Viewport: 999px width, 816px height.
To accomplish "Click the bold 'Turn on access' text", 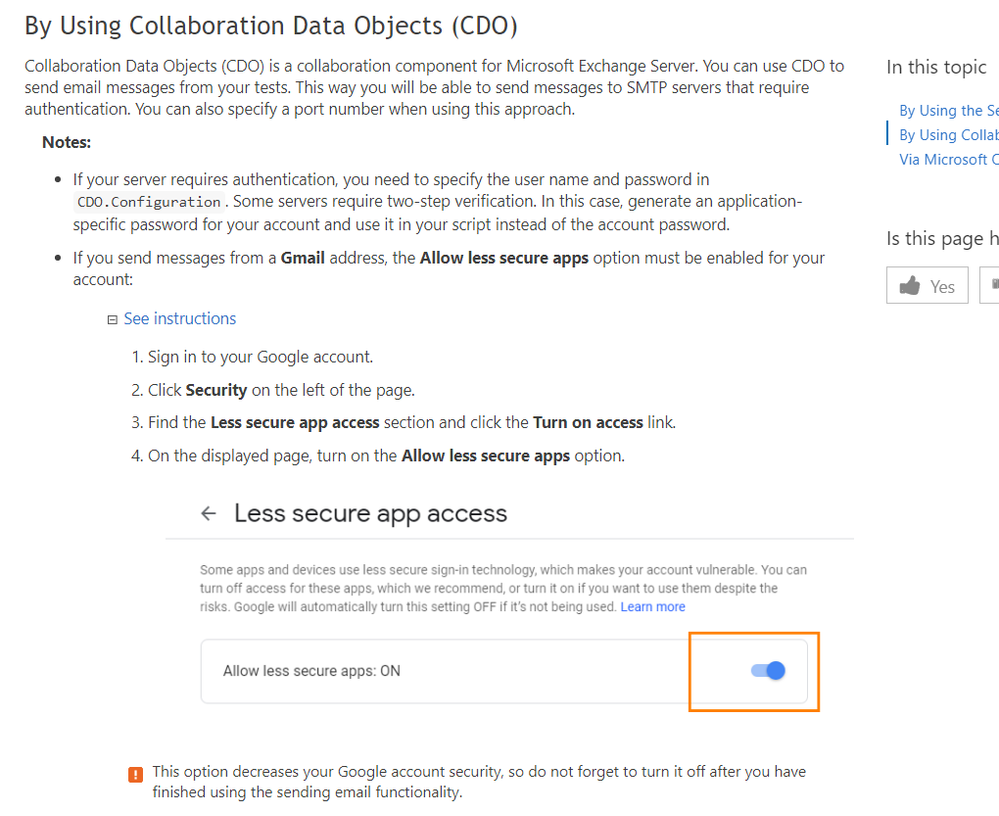I will pos(588,422).
